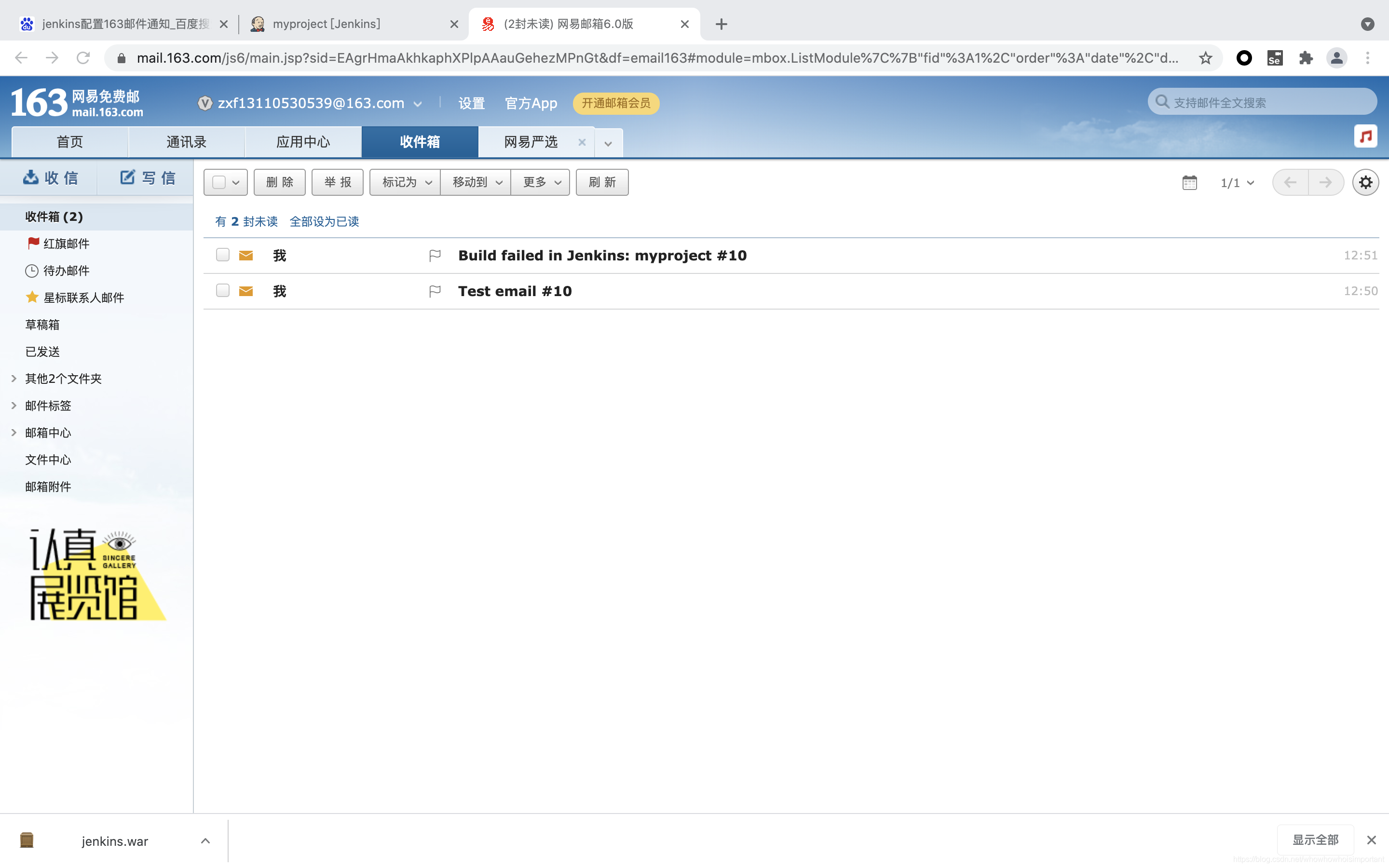The width and height of the screenshot is (1389, 868).
Task: Switch to the 通讯录 tab
Action: tap(187, 142)
